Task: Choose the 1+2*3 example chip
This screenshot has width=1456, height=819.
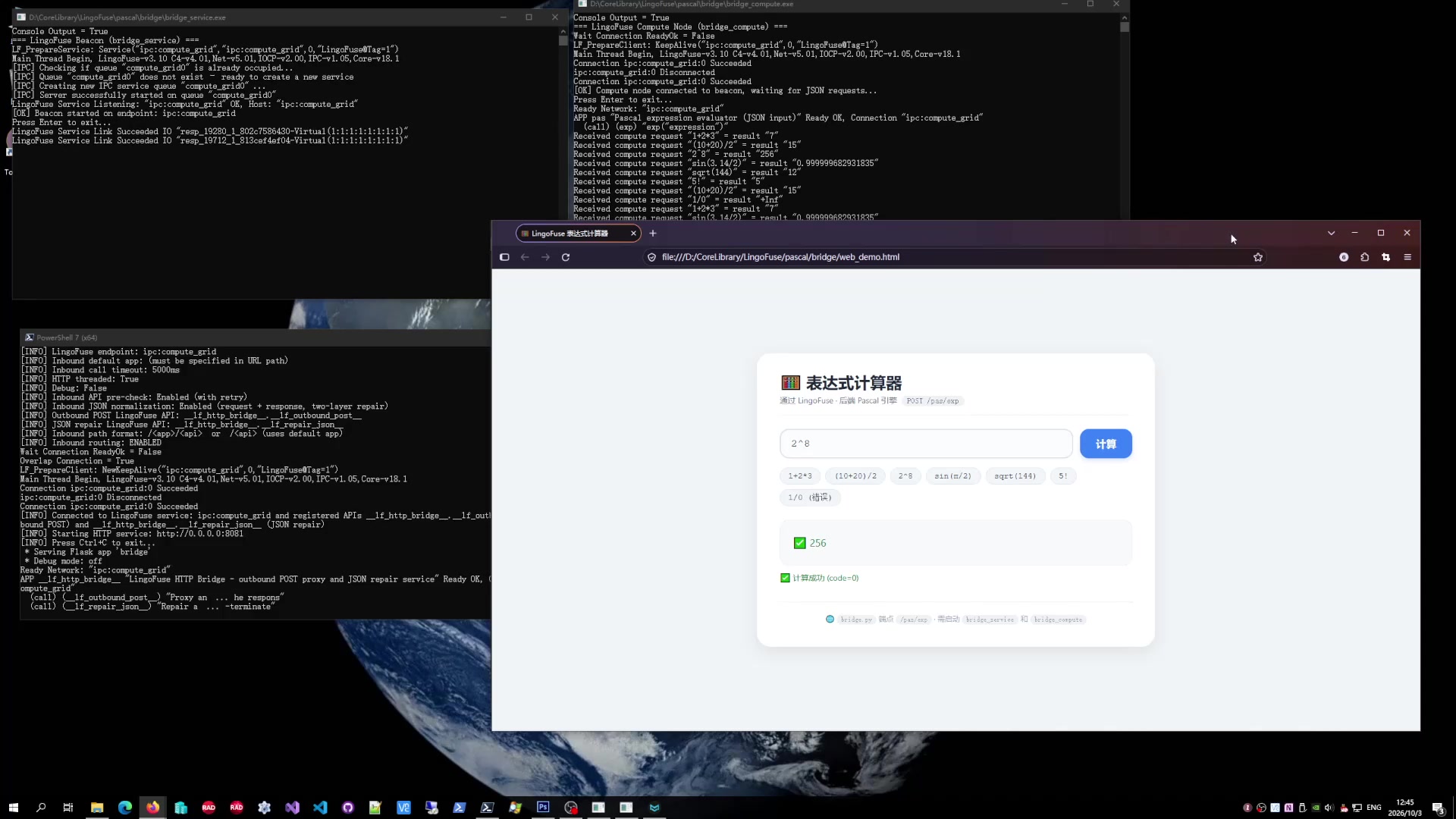Action: (x=799, y=476)
